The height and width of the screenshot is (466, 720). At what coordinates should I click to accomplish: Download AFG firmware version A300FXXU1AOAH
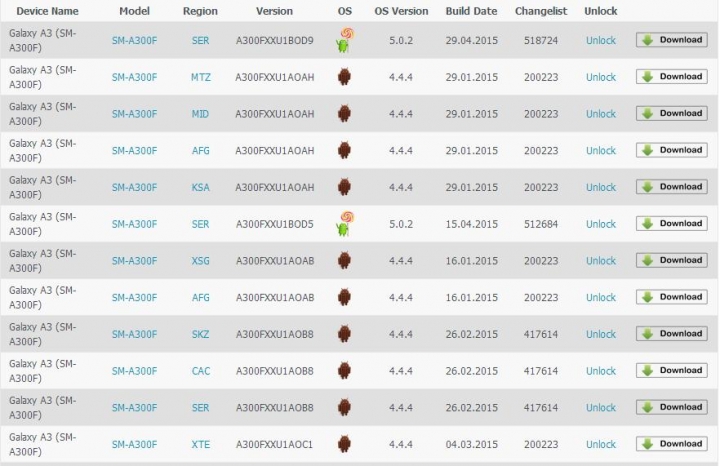pos(672,150)
